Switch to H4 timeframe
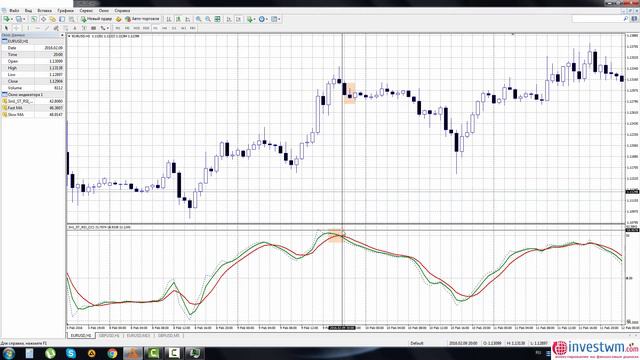 pyautogui.click(x=165, y=28)
